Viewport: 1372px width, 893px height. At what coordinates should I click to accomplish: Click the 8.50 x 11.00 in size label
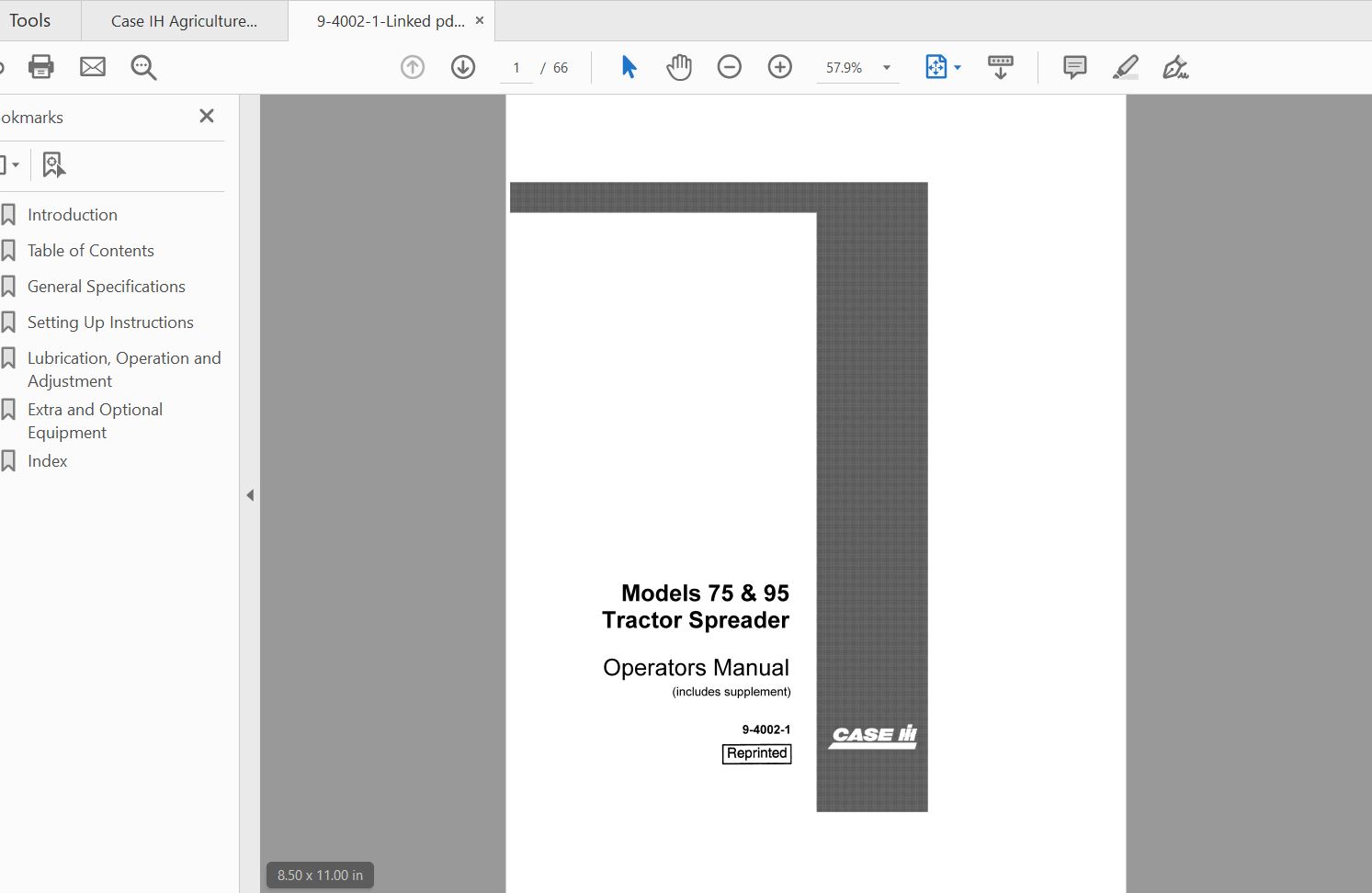point(320,876)
